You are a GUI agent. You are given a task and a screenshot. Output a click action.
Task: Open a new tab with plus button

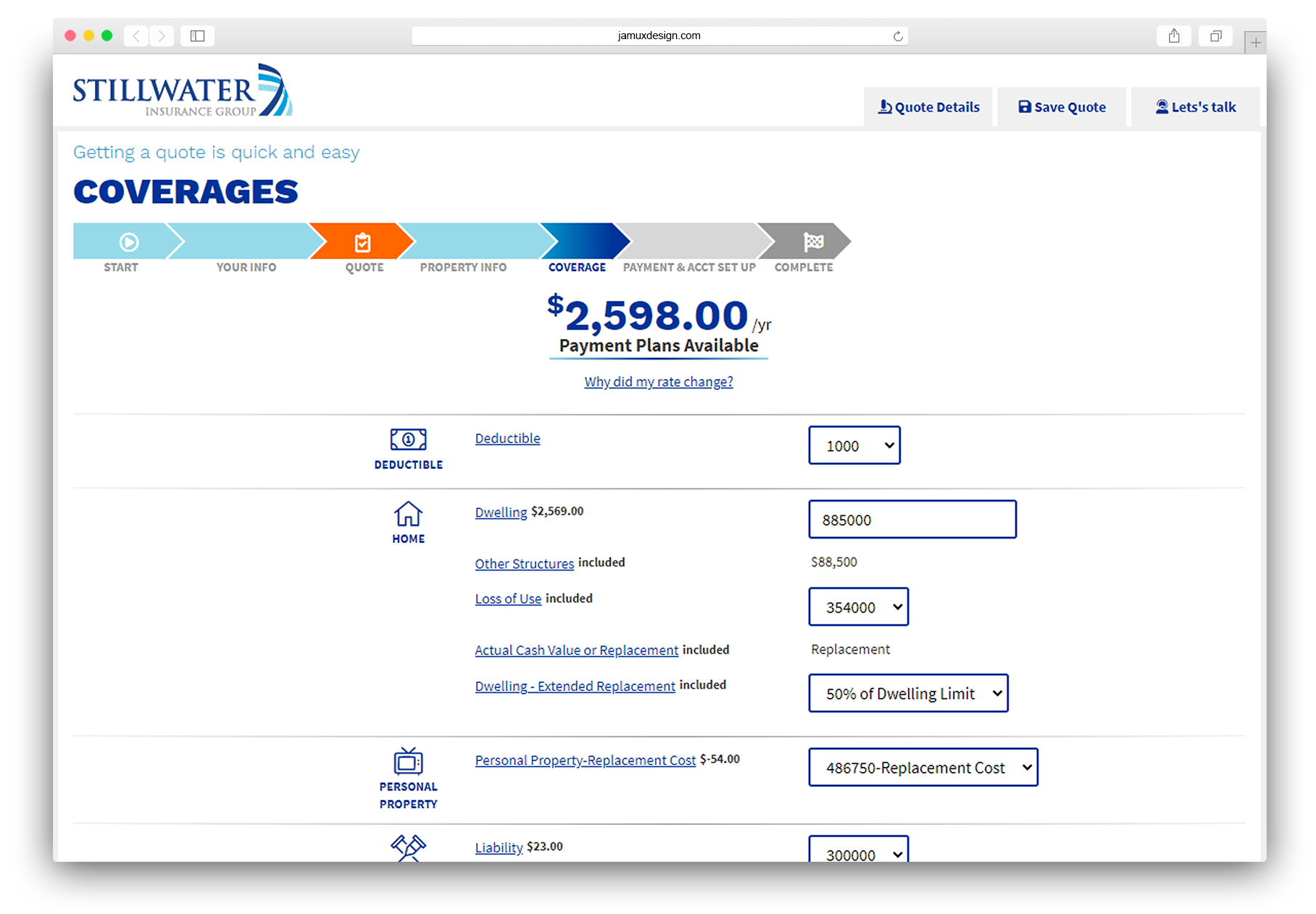(1256, 43)
